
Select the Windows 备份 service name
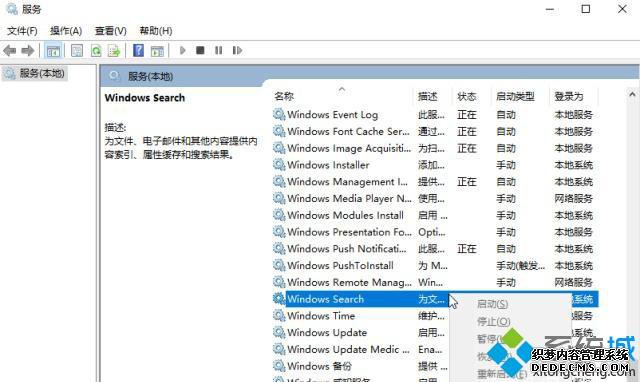[x=320, y=366]
